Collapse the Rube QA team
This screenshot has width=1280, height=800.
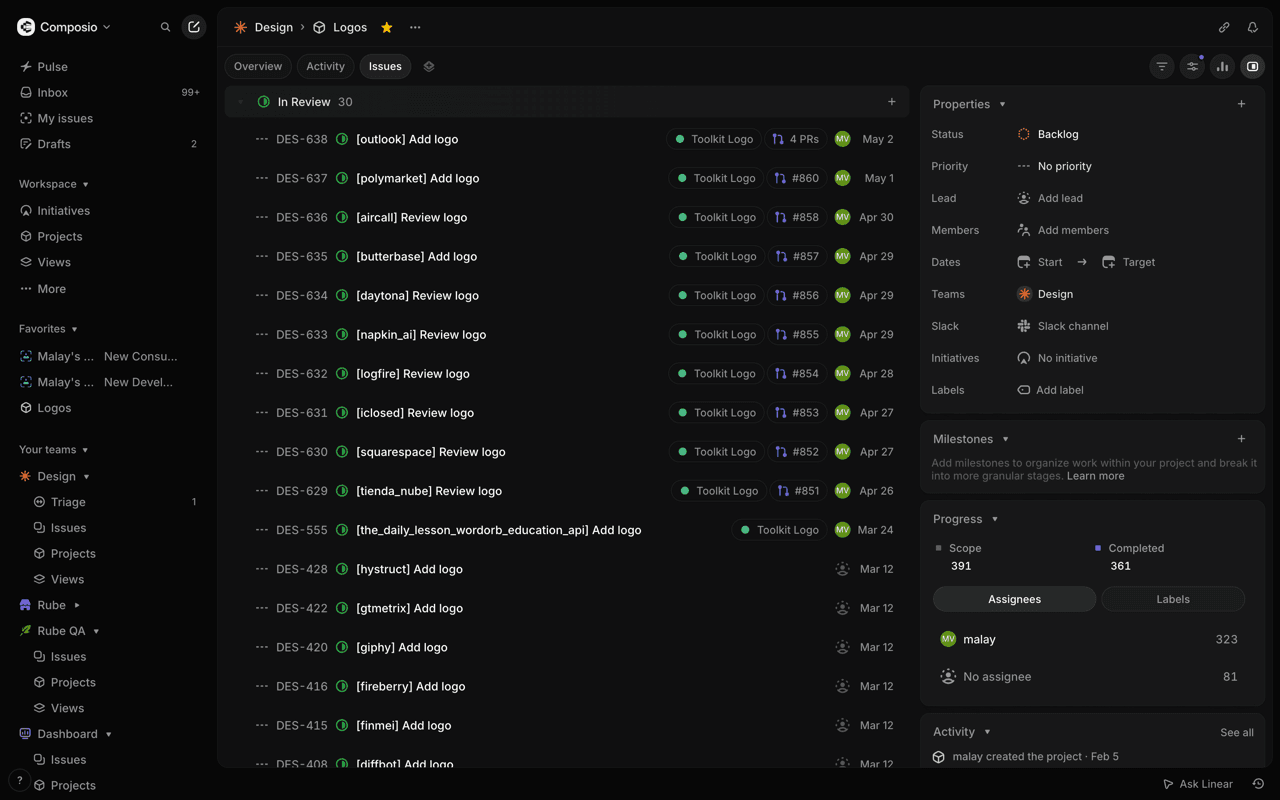coord(96,631)
